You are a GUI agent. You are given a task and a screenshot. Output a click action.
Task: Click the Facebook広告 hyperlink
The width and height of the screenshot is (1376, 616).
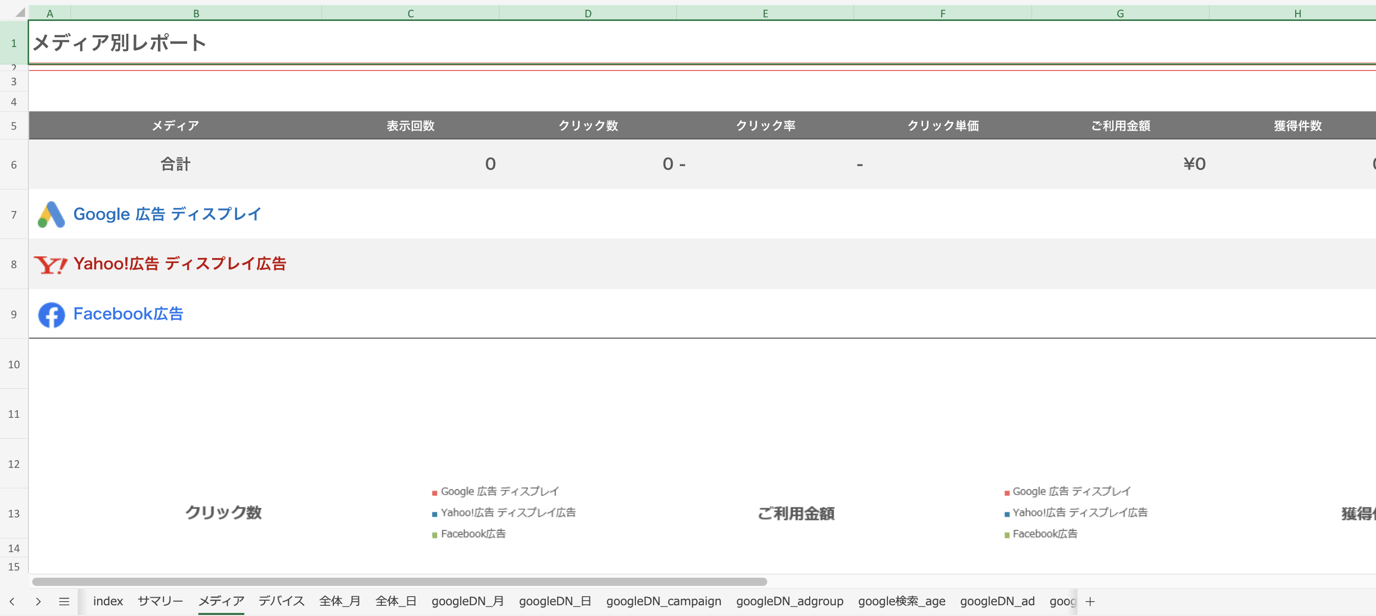click(x=128, y=313)
